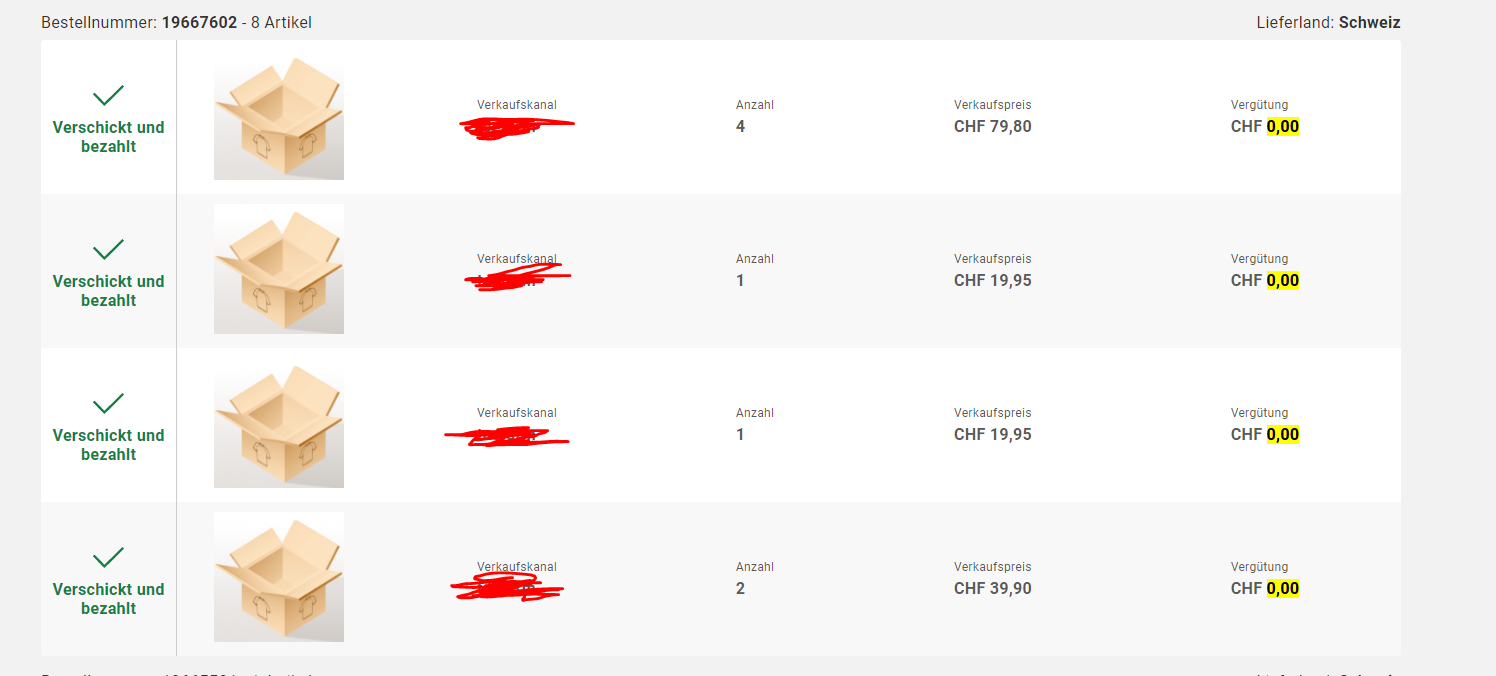Click order number 19667602
Screen dimensions: 1496x676
point(199,22)
